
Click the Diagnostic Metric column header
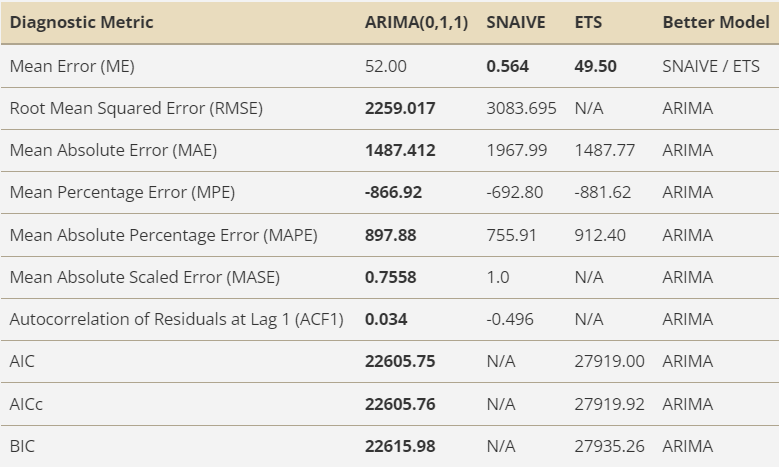point(81,22)
